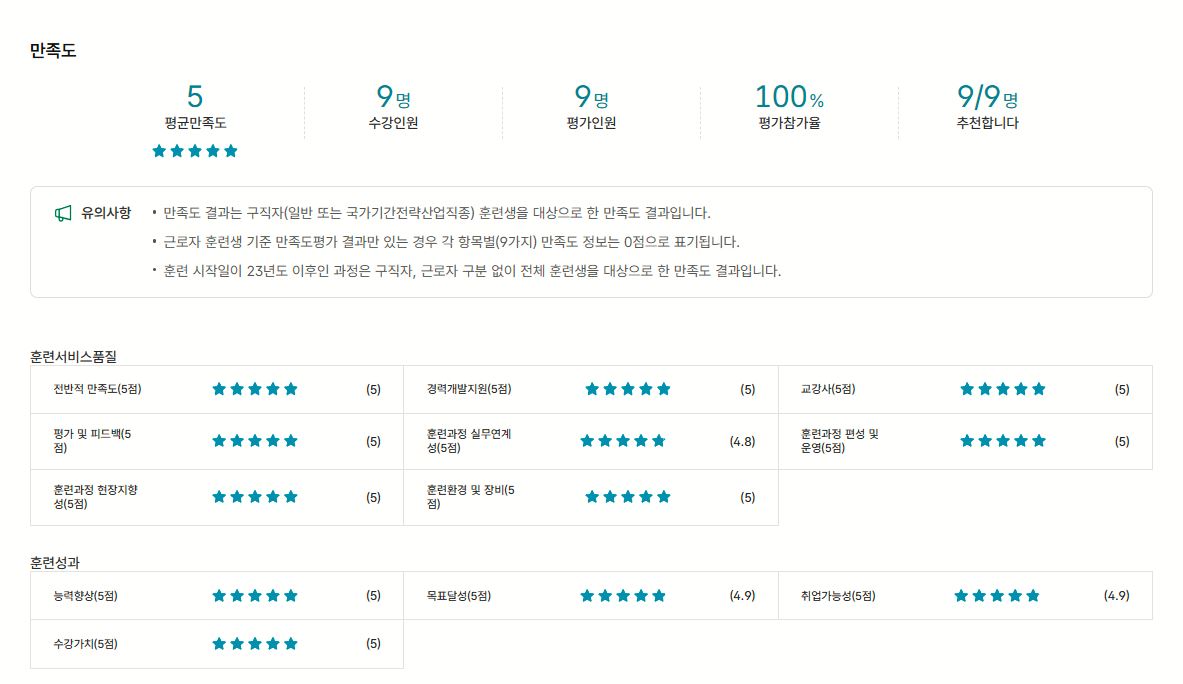Click the 훈련성과 section label

click(55, 562)
